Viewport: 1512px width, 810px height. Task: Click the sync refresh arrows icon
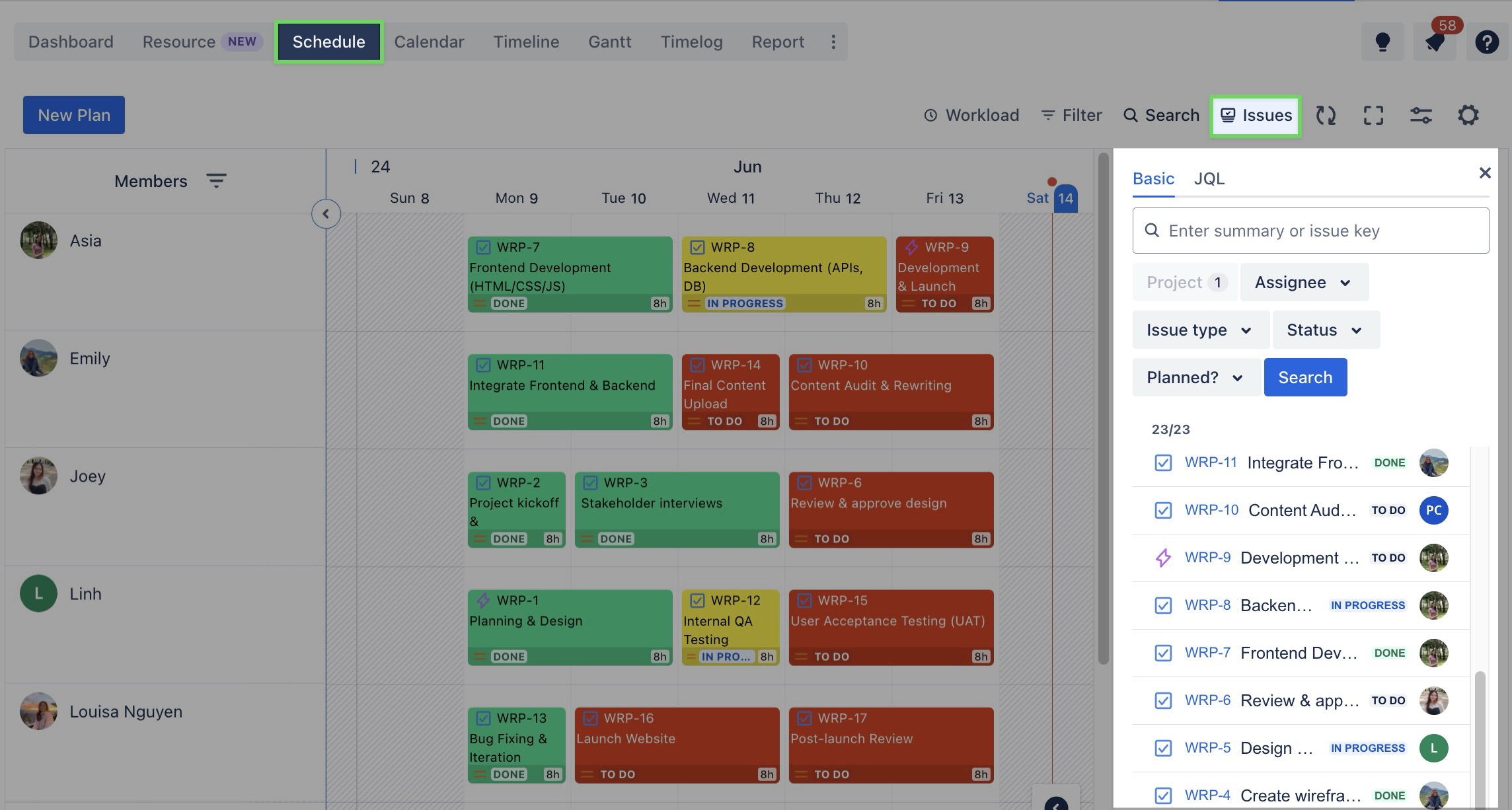tap(1326, 116)
